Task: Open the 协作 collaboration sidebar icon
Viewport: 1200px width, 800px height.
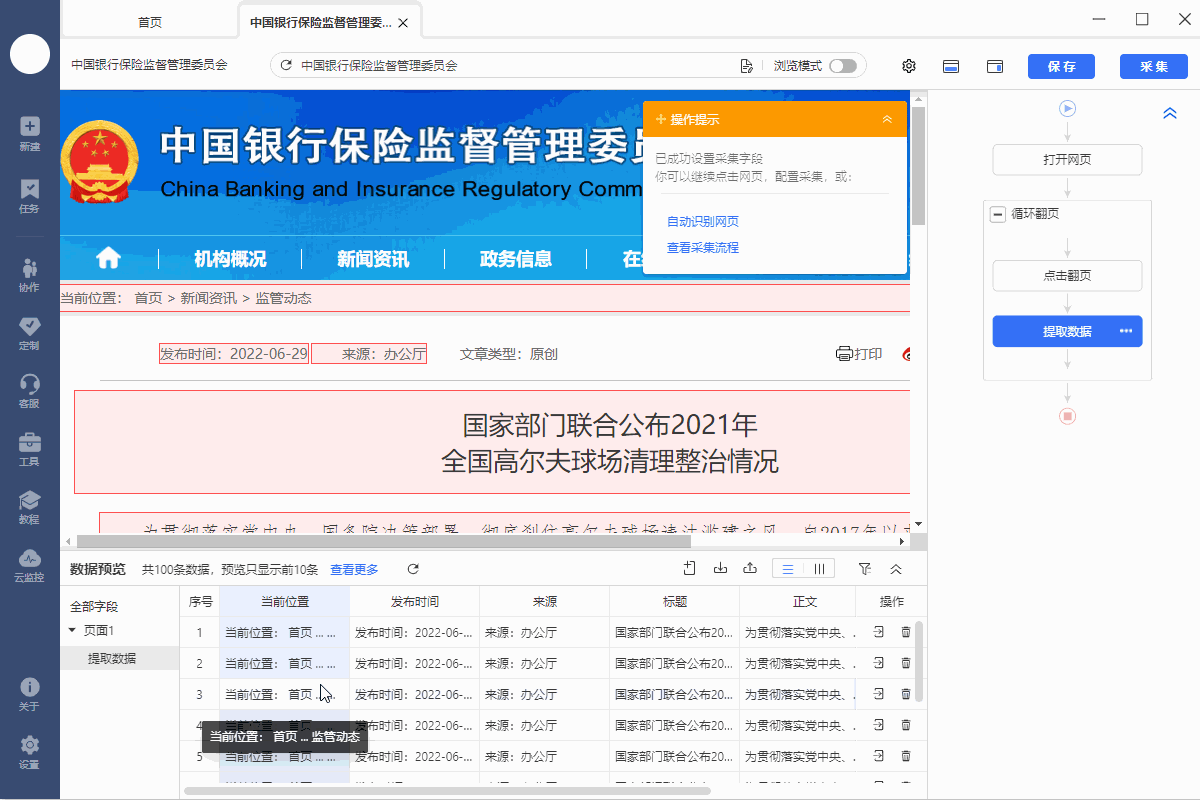Action: [30, 274]
